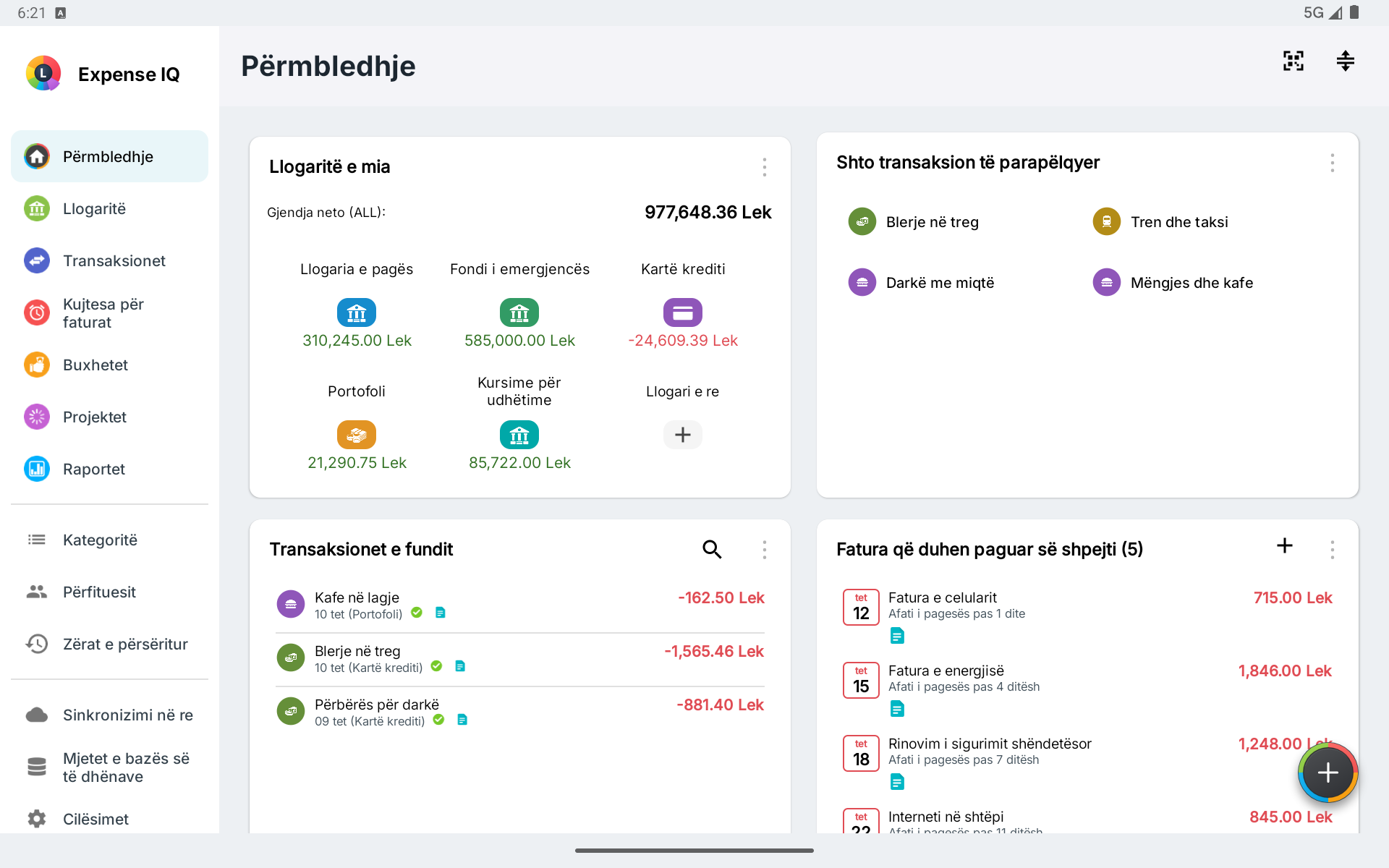Viewport: 1389px width, 868px height.
Task: Open options menu of predefined transactions card
Action: [x=1333, y=163]
